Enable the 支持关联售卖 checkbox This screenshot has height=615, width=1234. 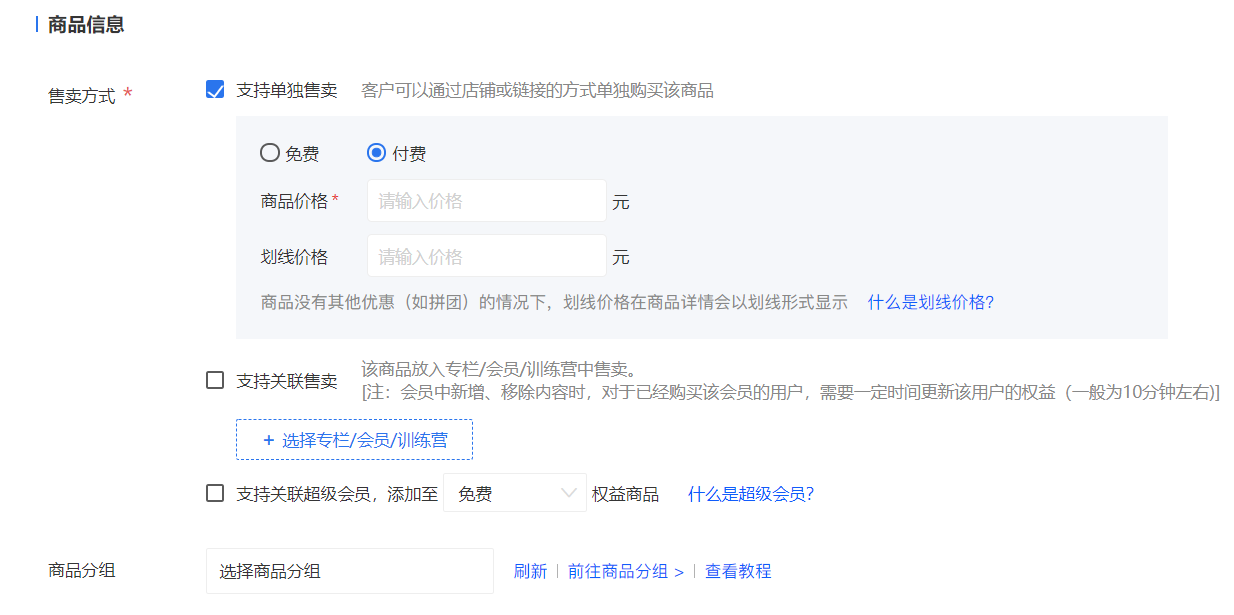[x=215, y=380]
